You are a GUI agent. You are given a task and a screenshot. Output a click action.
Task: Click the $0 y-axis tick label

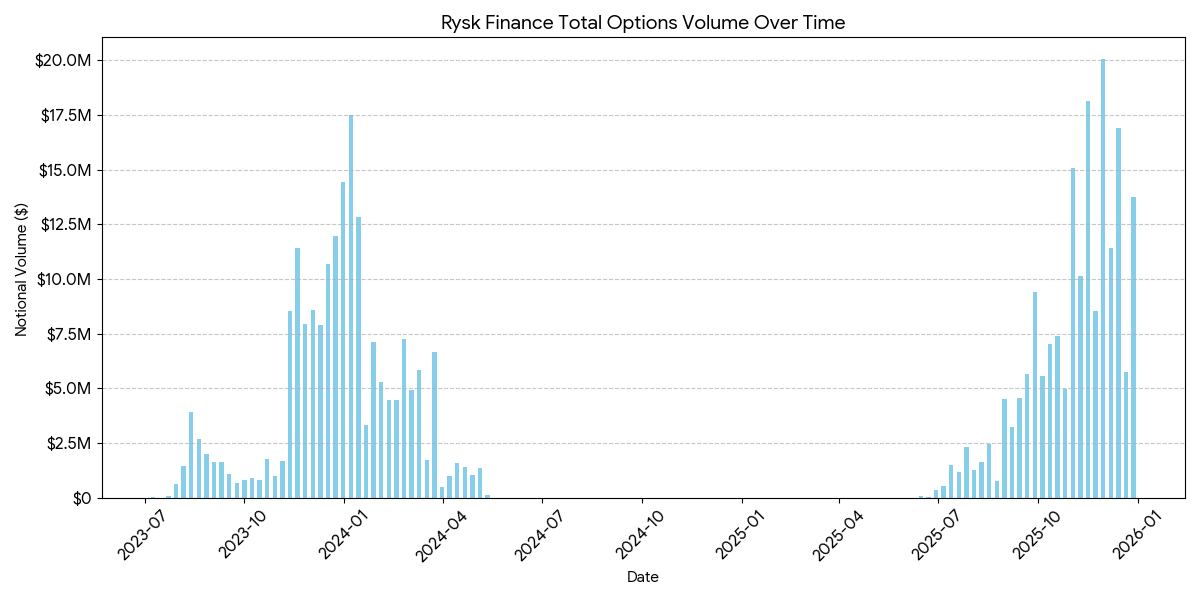click(x=82, y=498)
